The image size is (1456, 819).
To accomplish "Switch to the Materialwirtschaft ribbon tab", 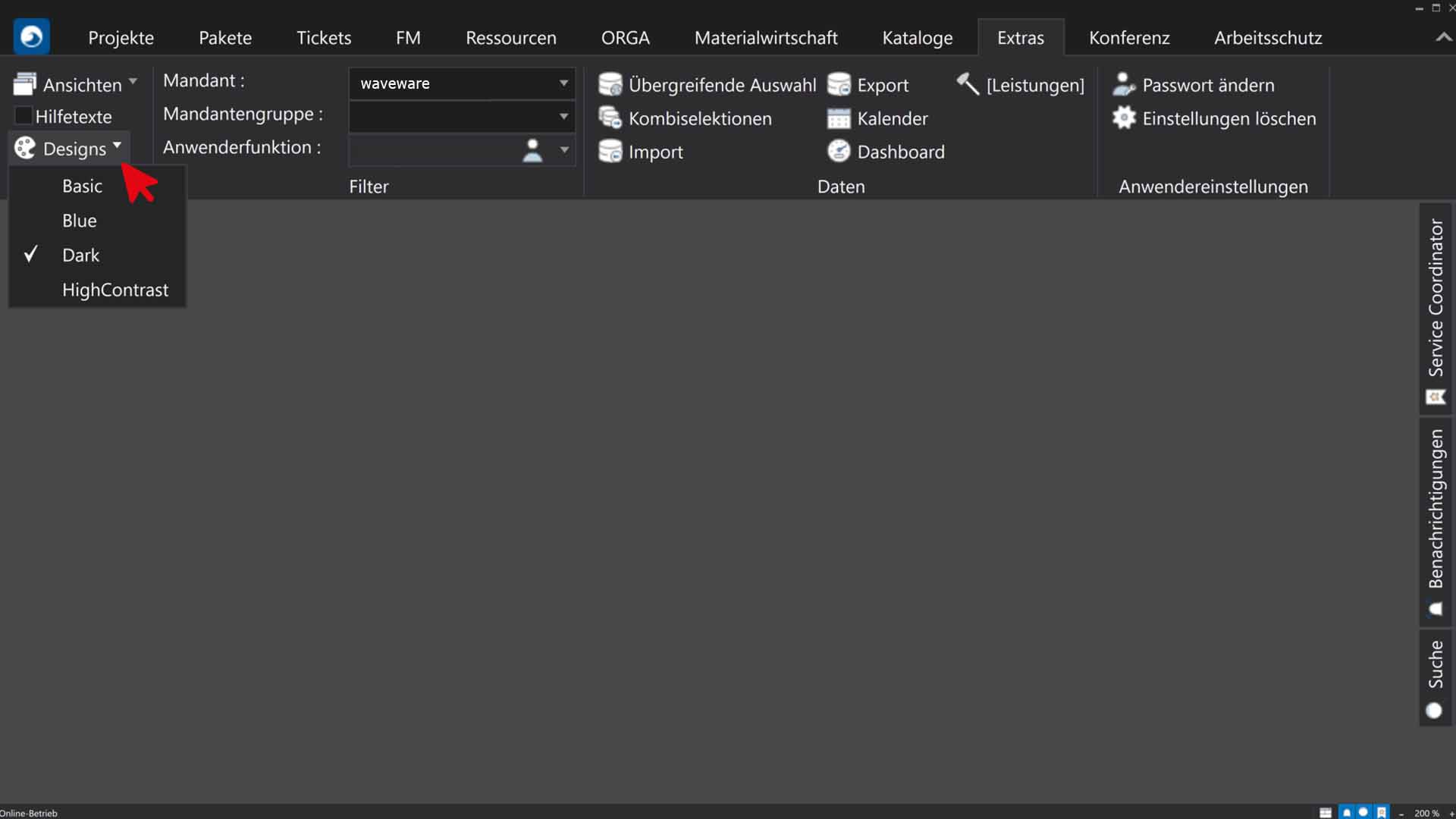I will [x=766, y=37].
